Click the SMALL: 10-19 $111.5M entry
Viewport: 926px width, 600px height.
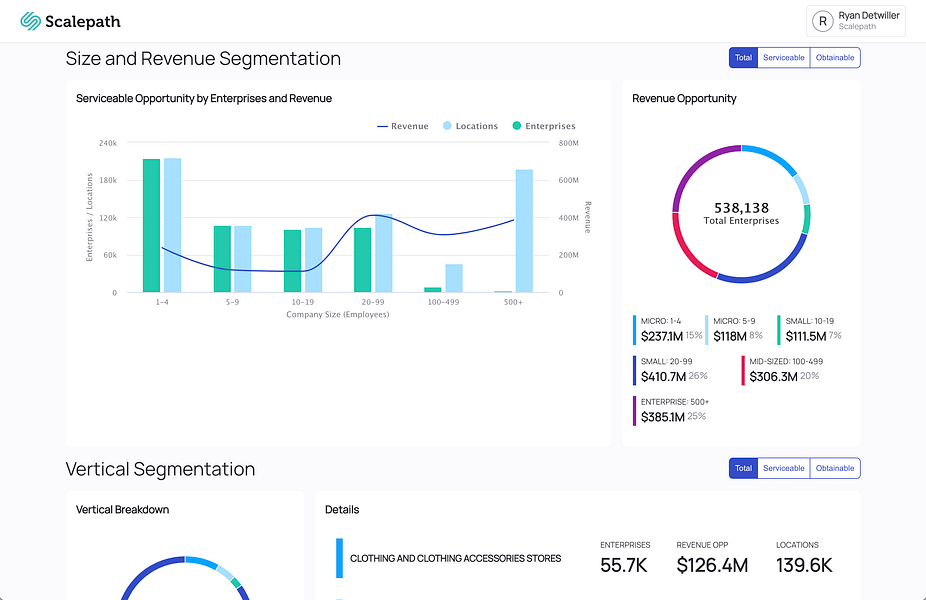tap(810, 330)
